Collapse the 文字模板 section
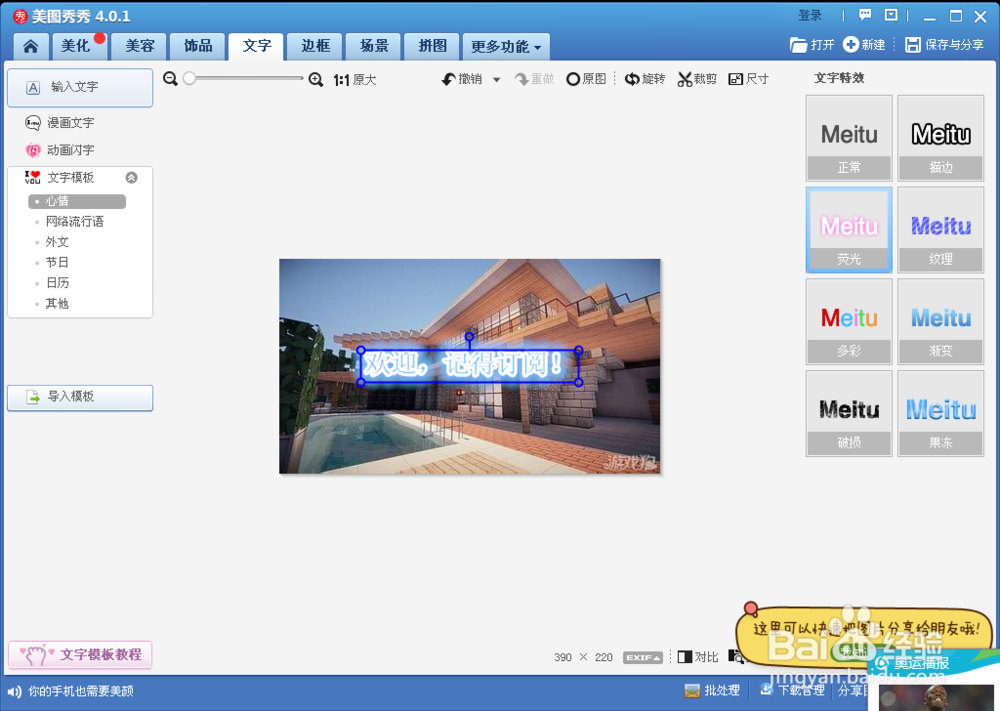 click(x=131, y=177)
